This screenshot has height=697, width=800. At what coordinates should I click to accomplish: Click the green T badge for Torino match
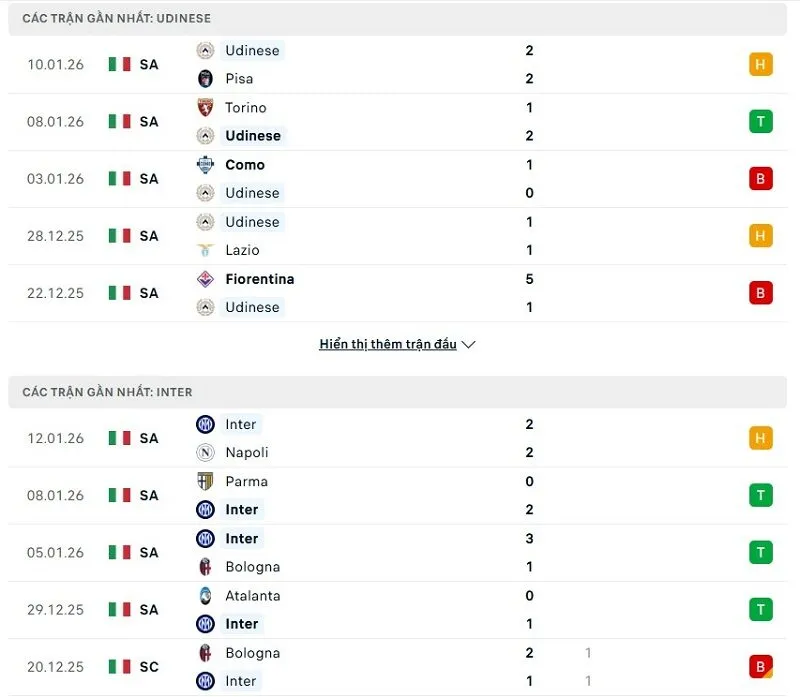pyautogui.click(x=760, y=121)
